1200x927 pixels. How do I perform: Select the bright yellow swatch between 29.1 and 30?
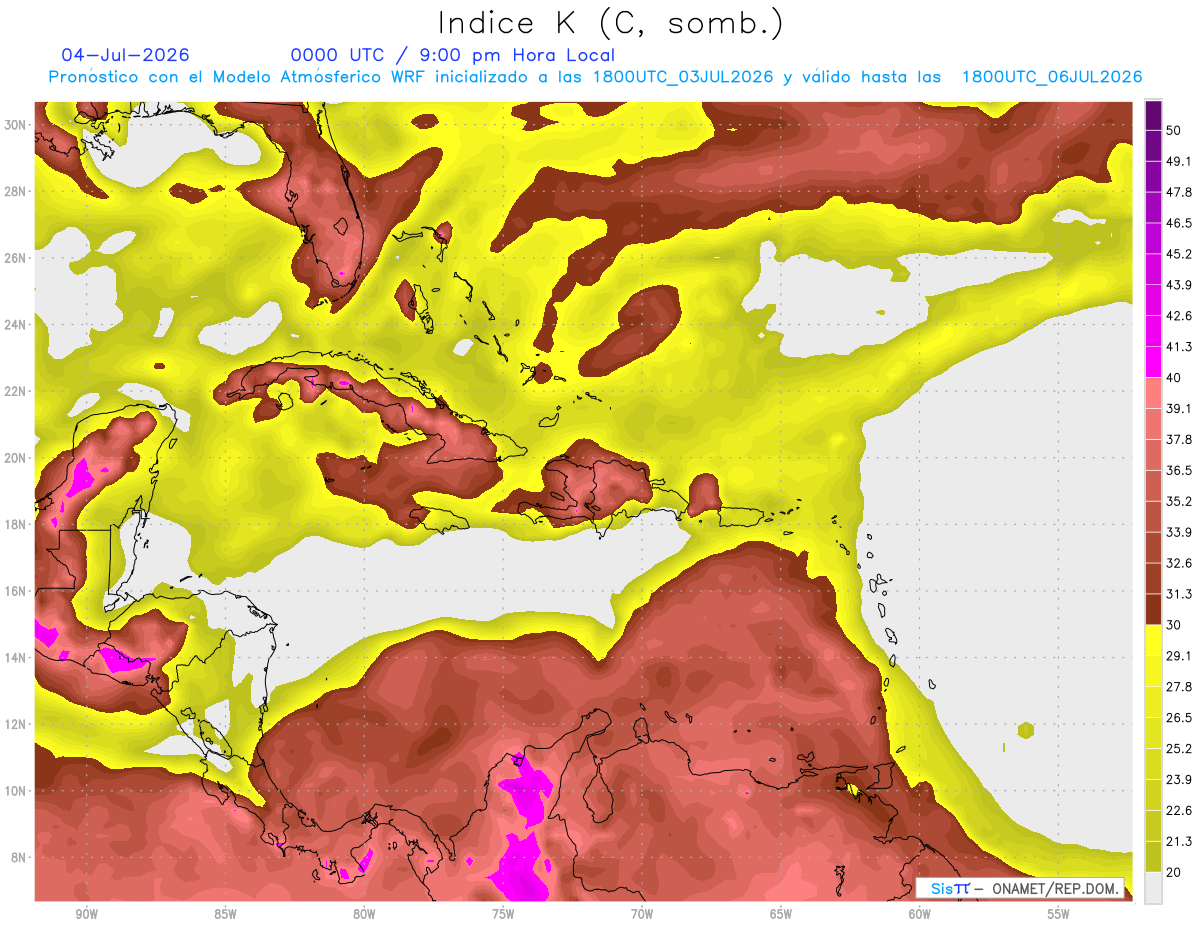coord(1153,640)
